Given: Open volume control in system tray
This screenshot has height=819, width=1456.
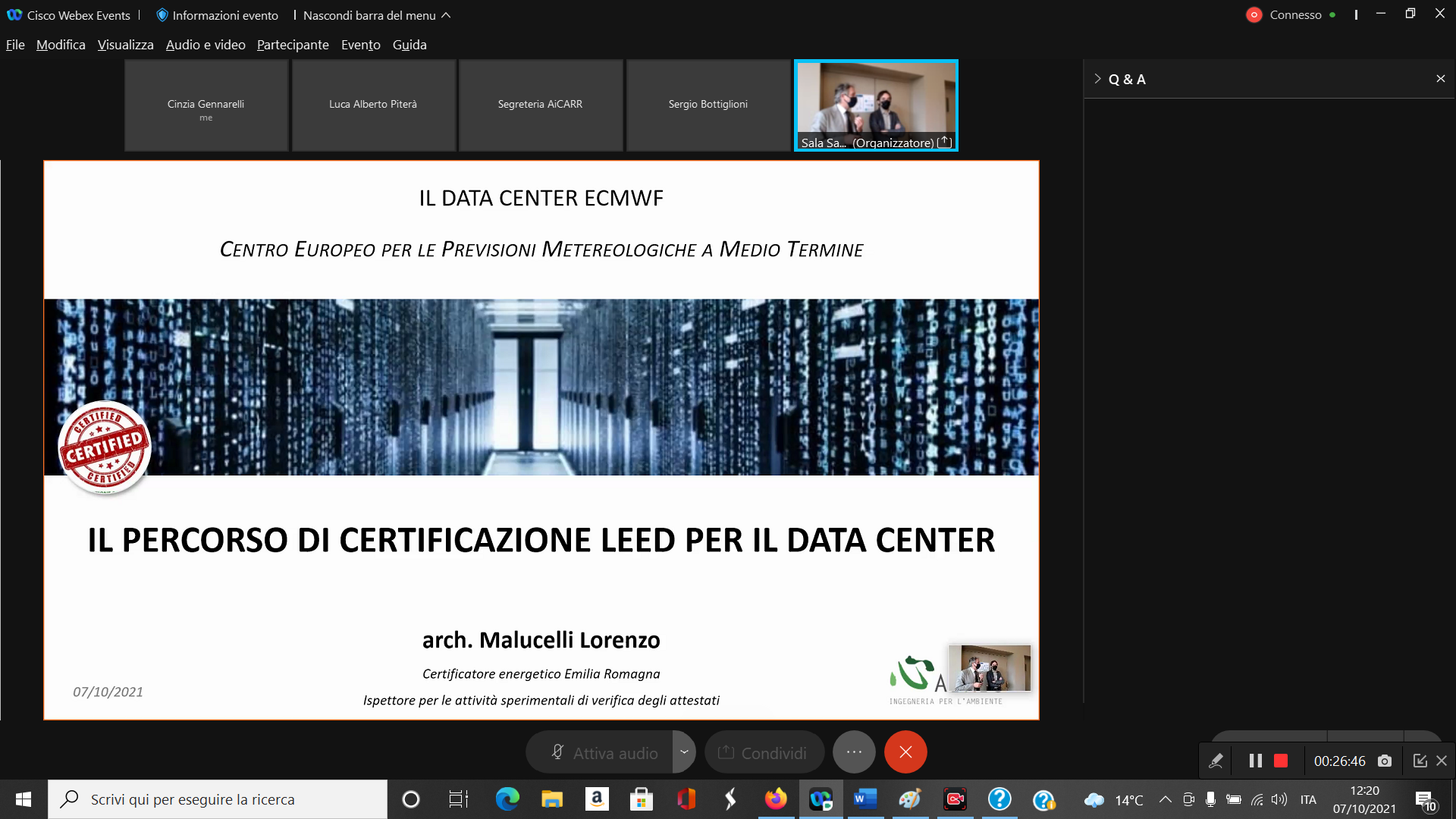Looking at the screenshot, I should pyautogui.click(x=1279, y=799).
